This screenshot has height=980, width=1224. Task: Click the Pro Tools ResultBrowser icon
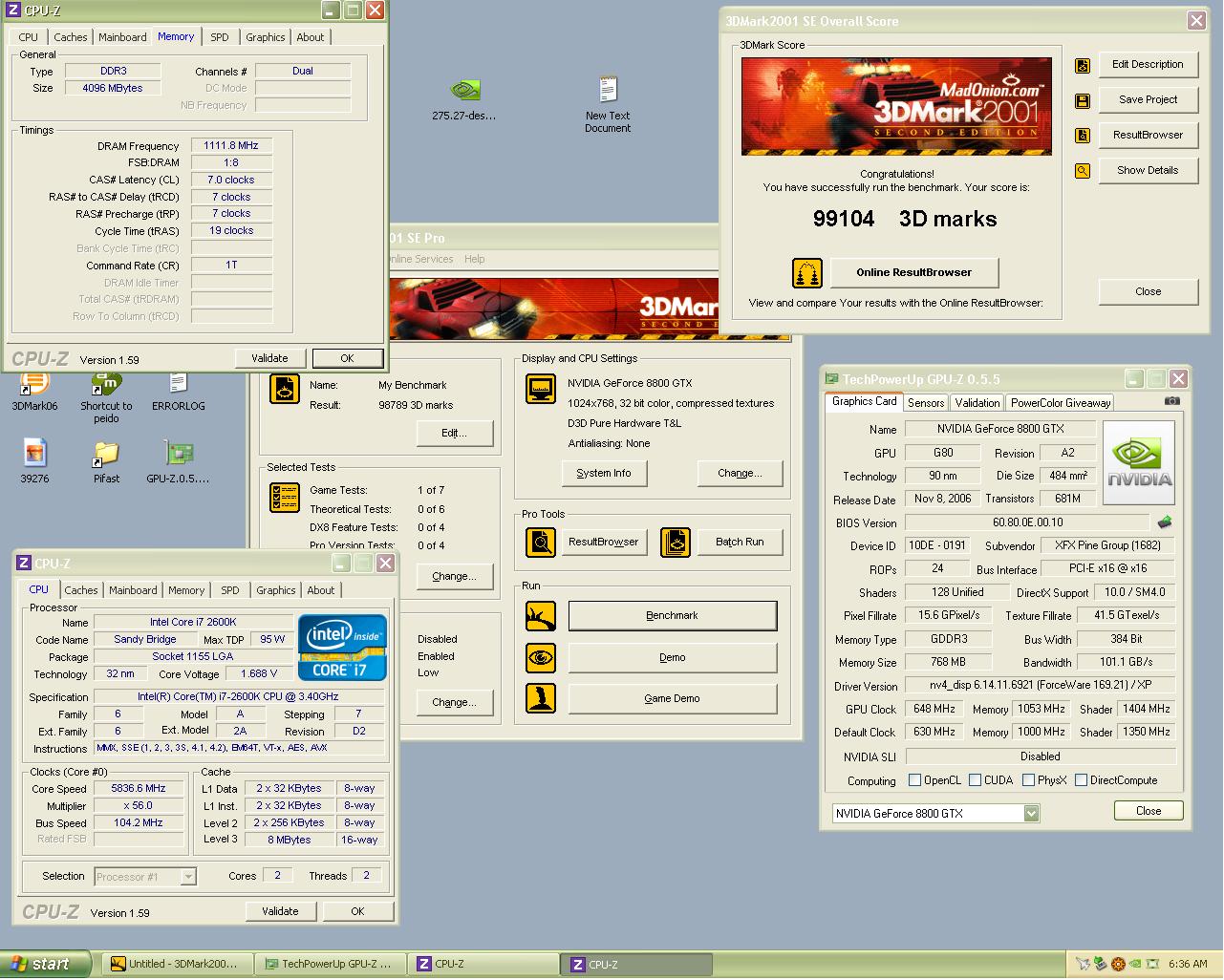[x=541, y=543]
